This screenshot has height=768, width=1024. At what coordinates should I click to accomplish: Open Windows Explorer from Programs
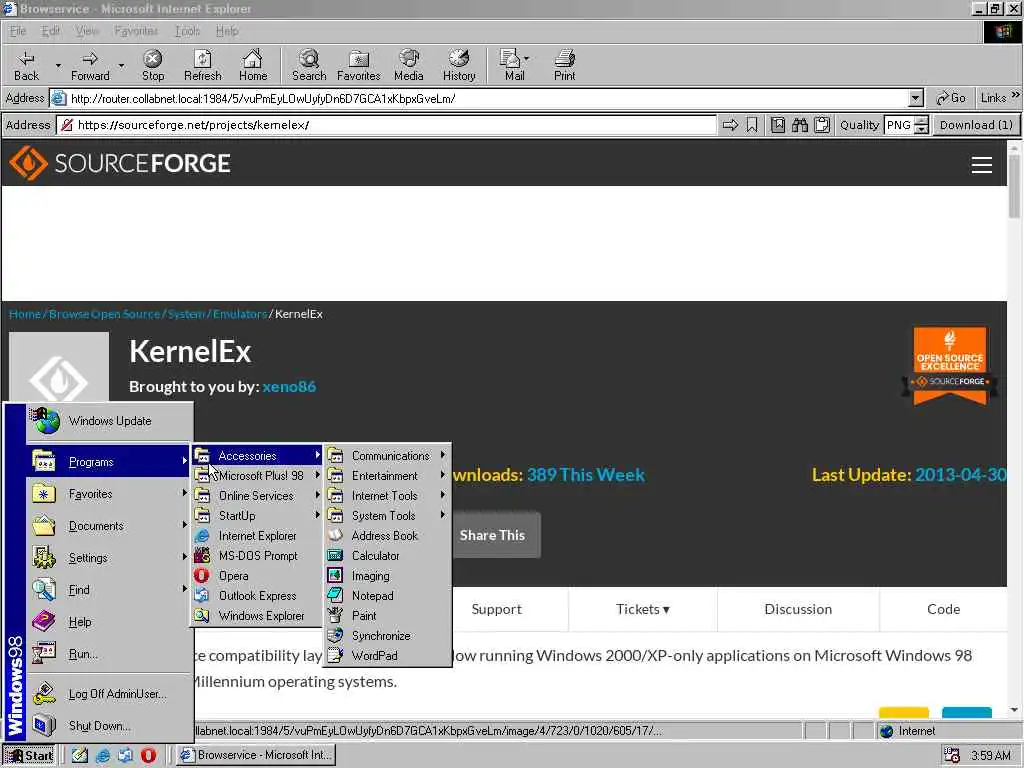(257, 616)
